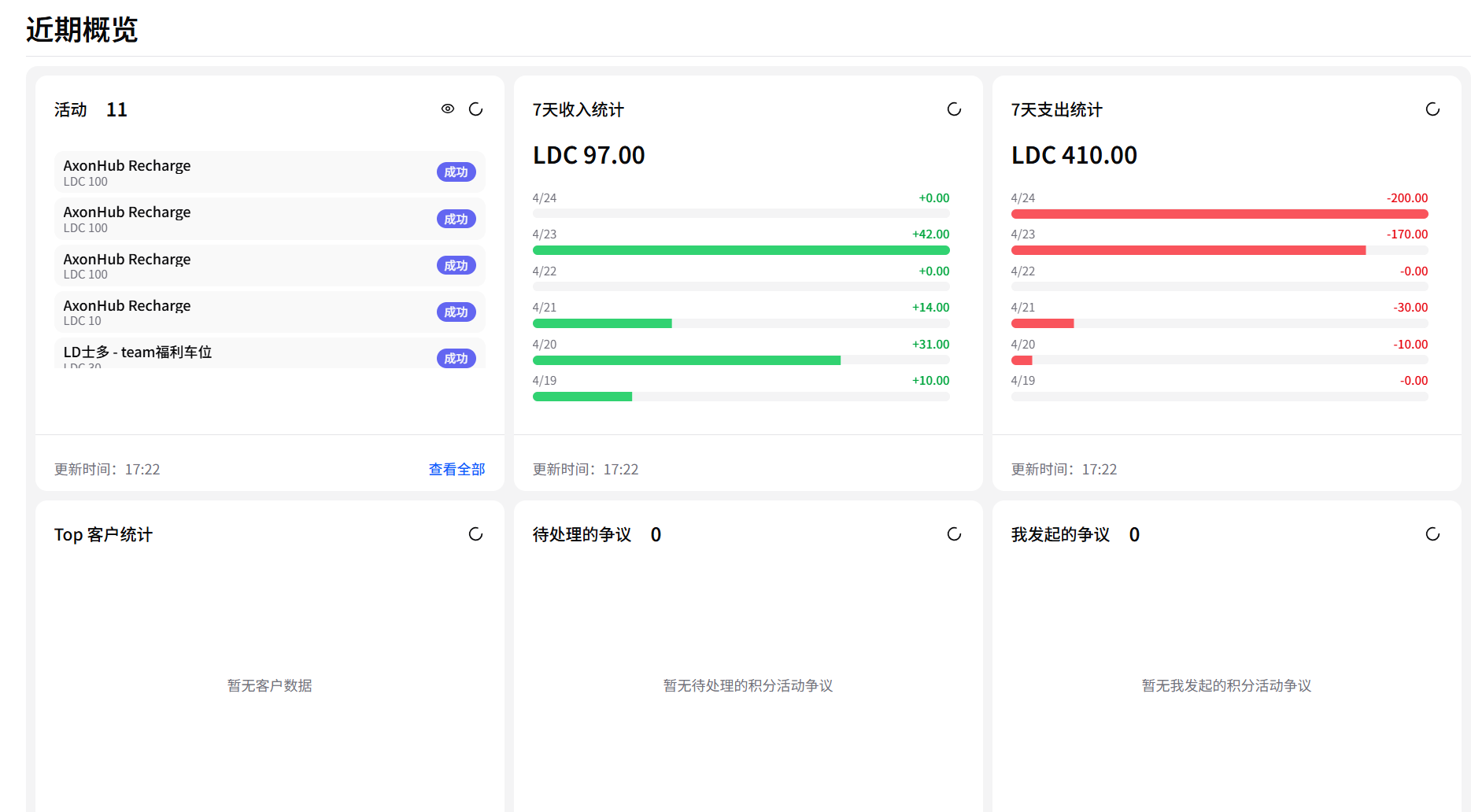Toggle the eye icon in the 活动 card

[448, 109]
